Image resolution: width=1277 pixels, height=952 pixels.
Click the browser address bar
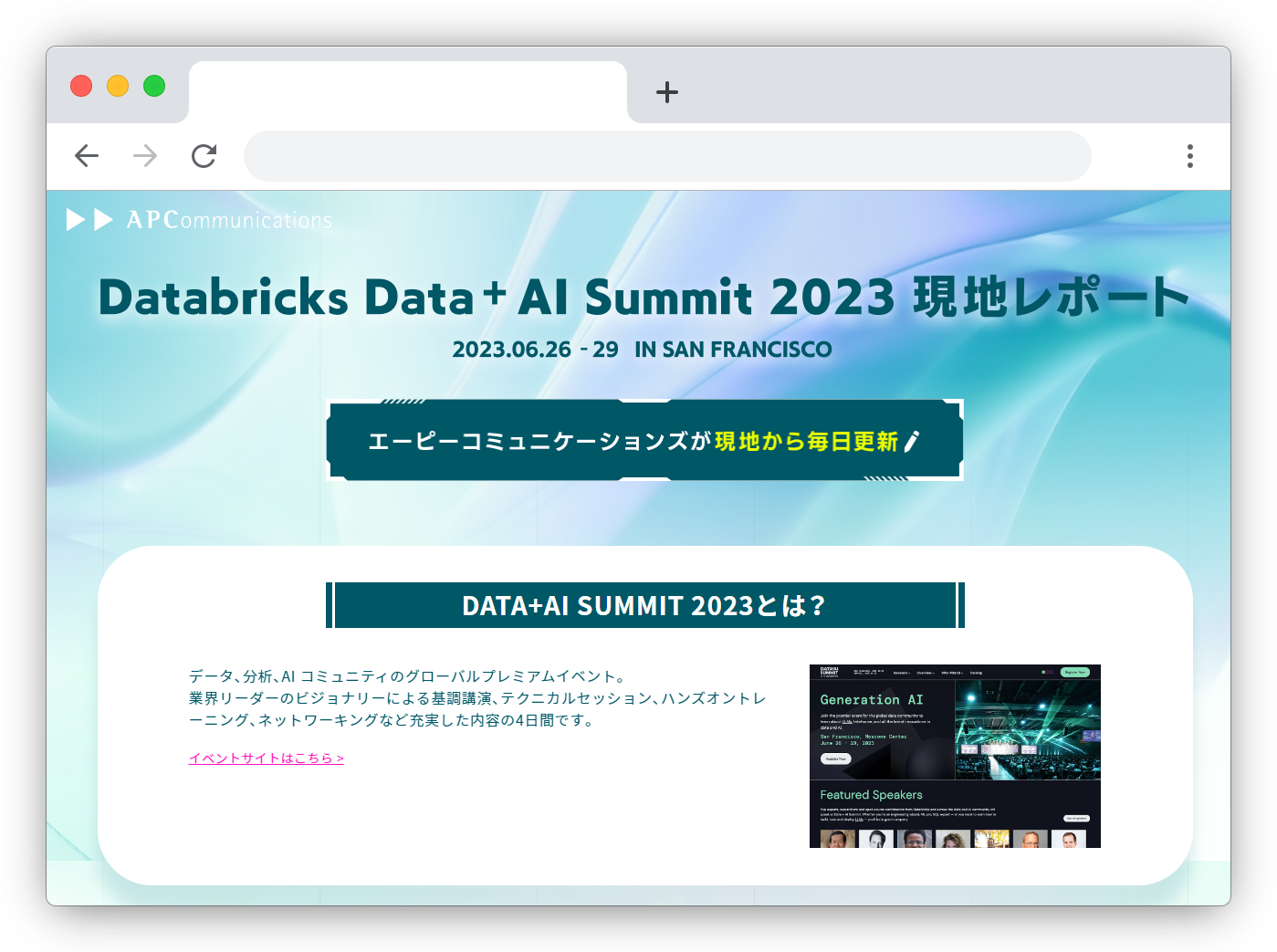[667, 156]
